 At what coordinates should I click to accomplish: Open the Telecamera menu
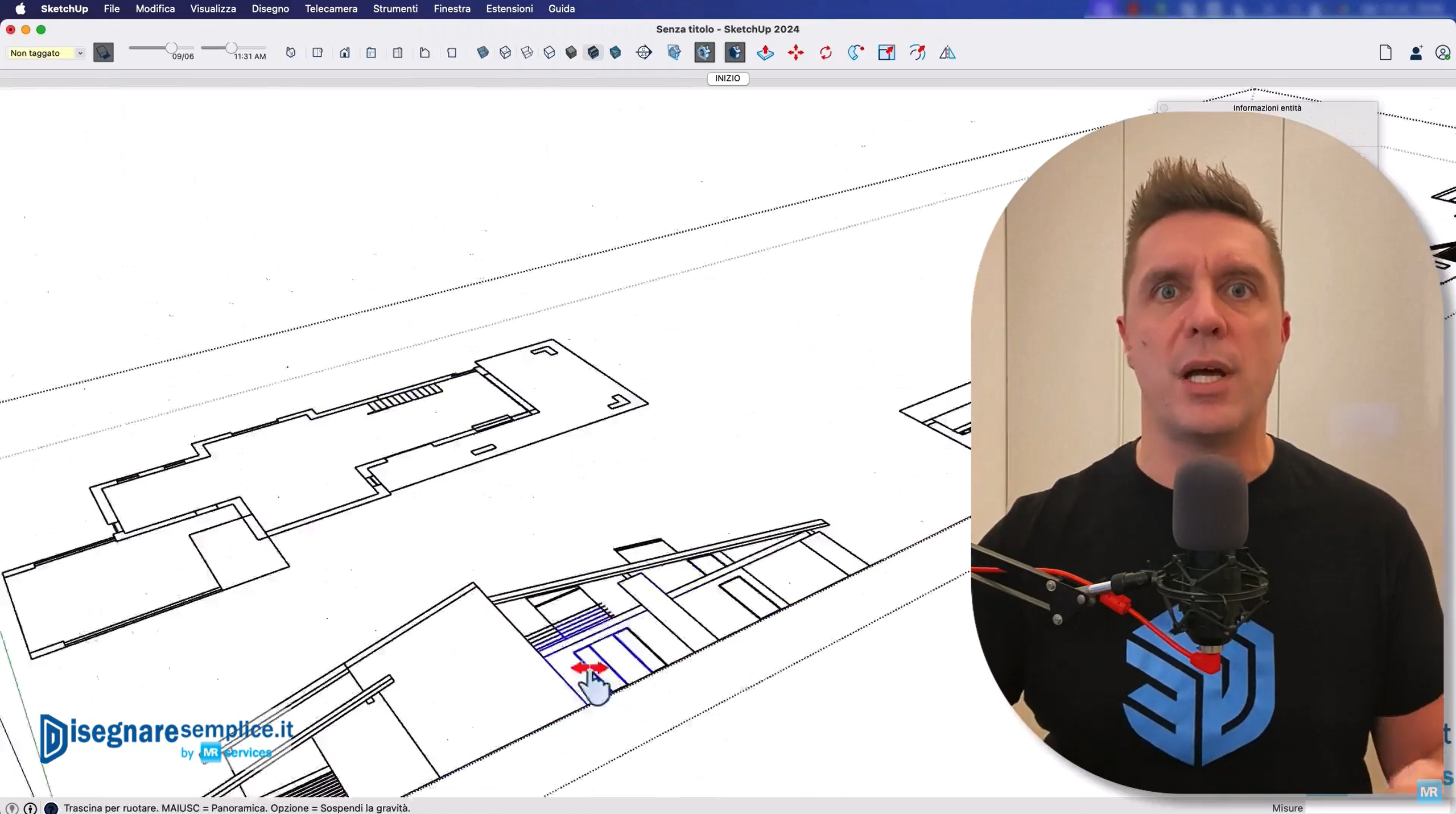point(331,9)
